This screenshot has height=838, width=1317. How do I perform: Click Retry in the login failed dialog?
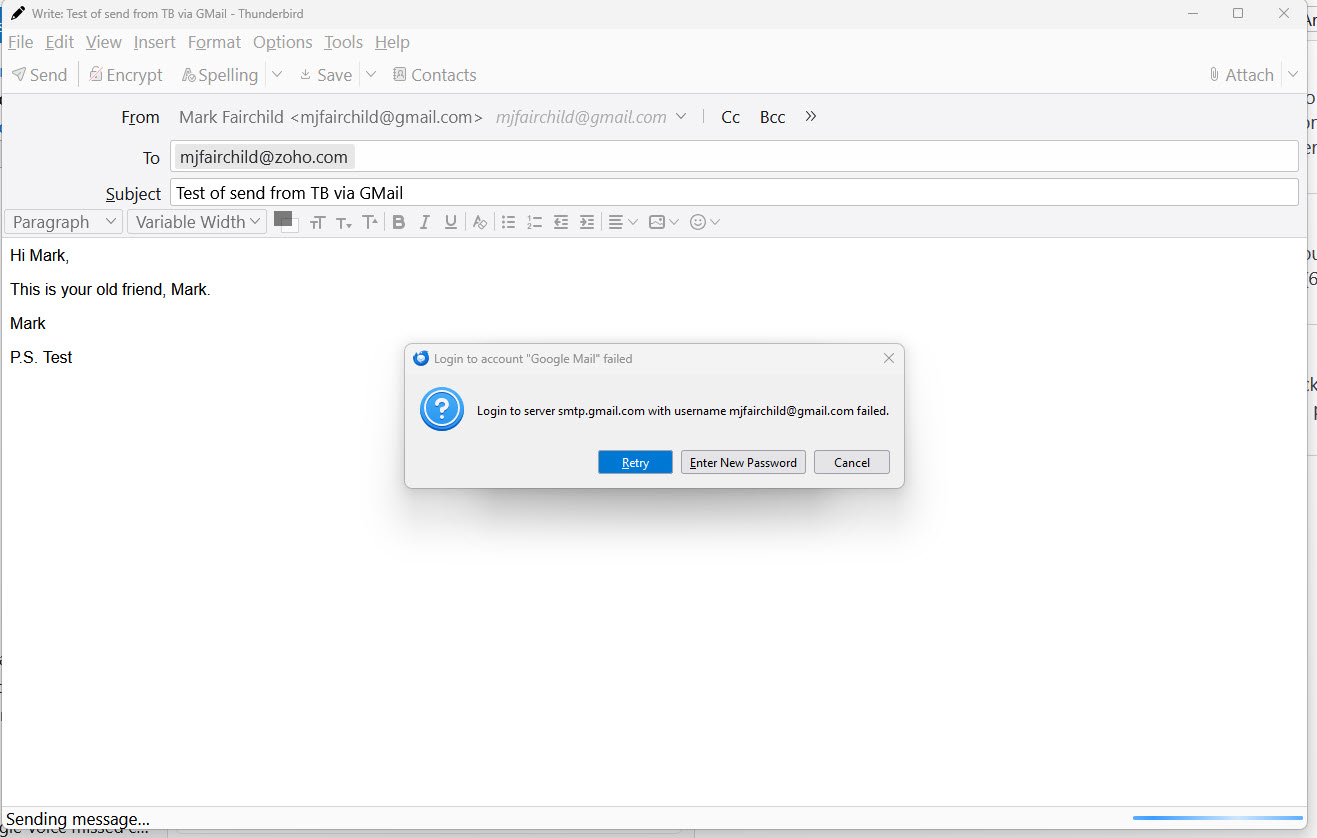pos(635,462)
